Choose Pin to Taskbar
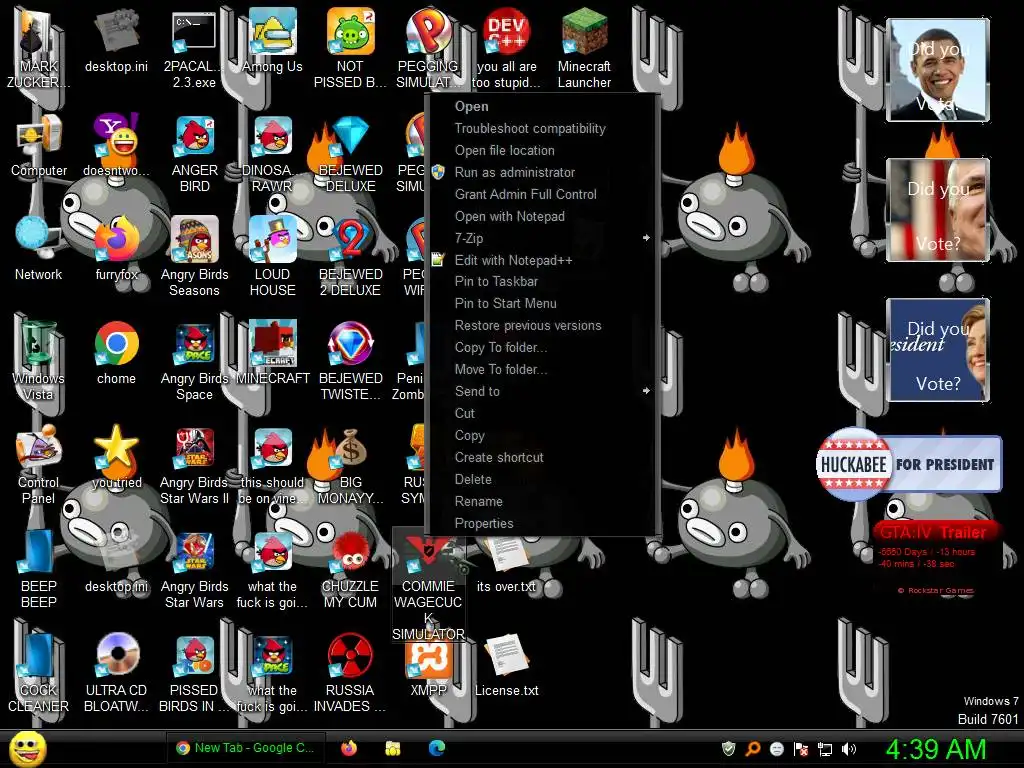This screenshot has height=768, width=1024. tap(542, 281)
